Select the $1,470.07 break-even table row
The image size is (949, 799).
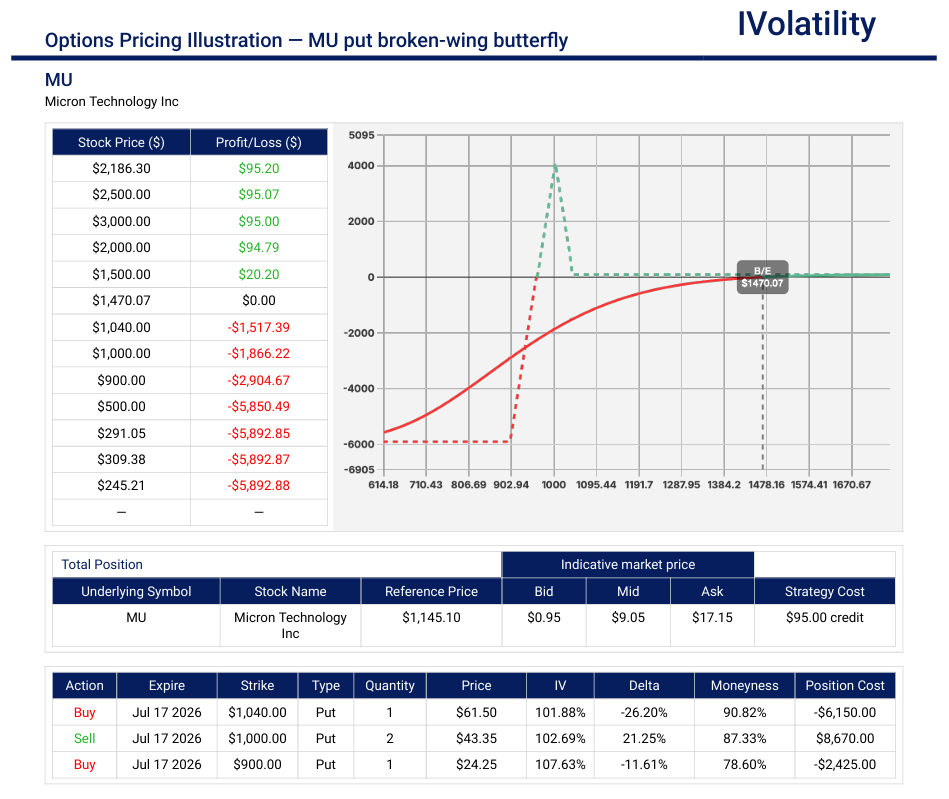(x=190, y=301)
